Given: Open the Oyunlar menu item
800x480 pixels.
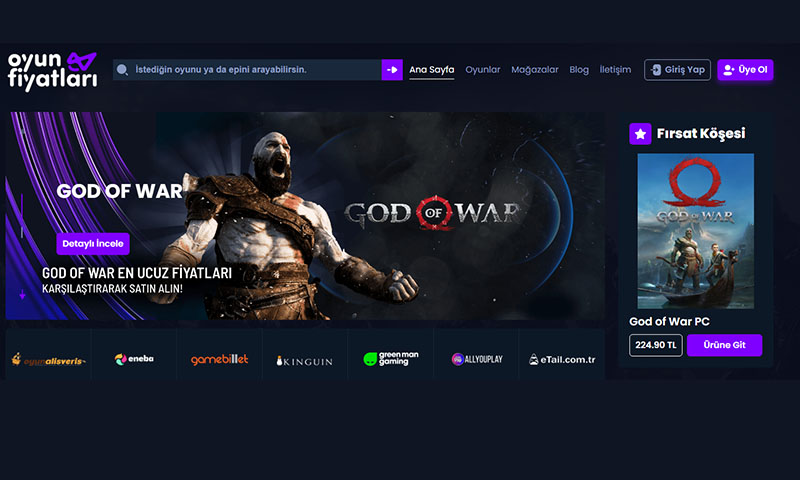Looking at the screenshot, I should pyautogui.click(x=483, y=70).
